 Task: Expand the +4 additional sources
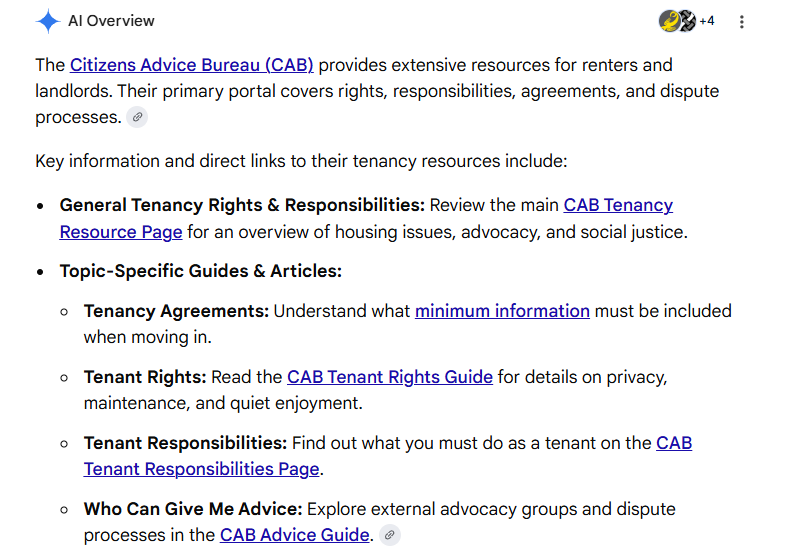[707, 21]
